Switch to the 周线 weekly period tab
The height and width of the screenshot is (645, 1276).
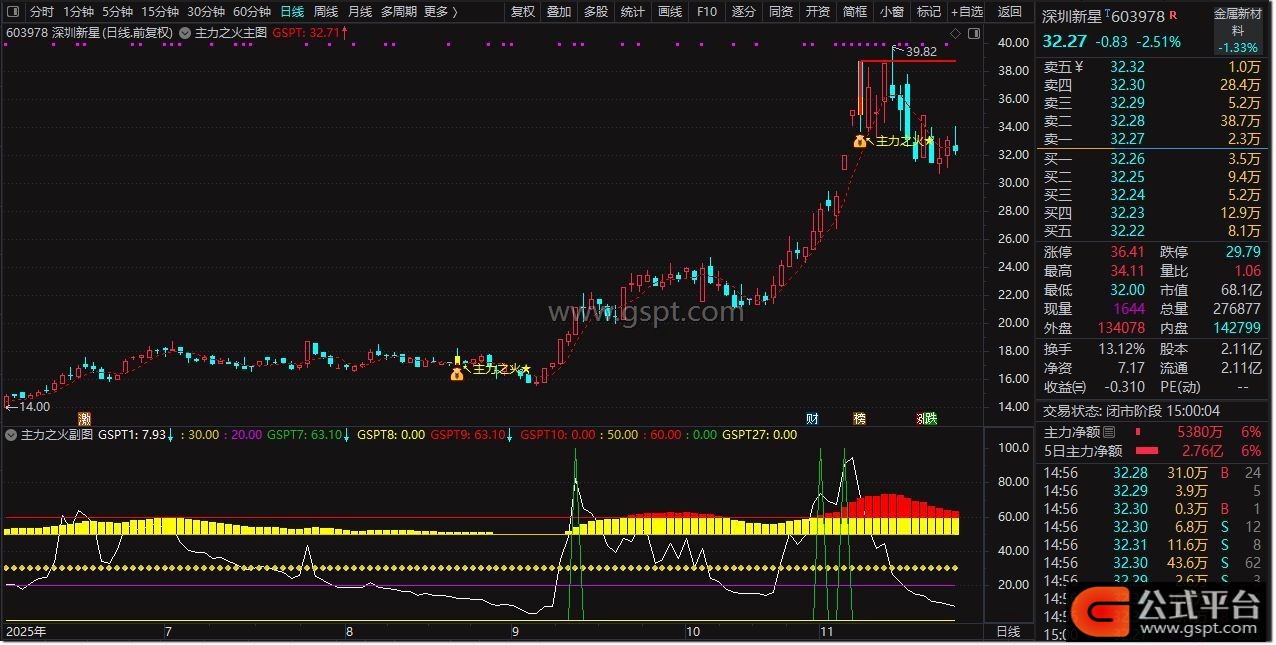[x=326, y=12]
